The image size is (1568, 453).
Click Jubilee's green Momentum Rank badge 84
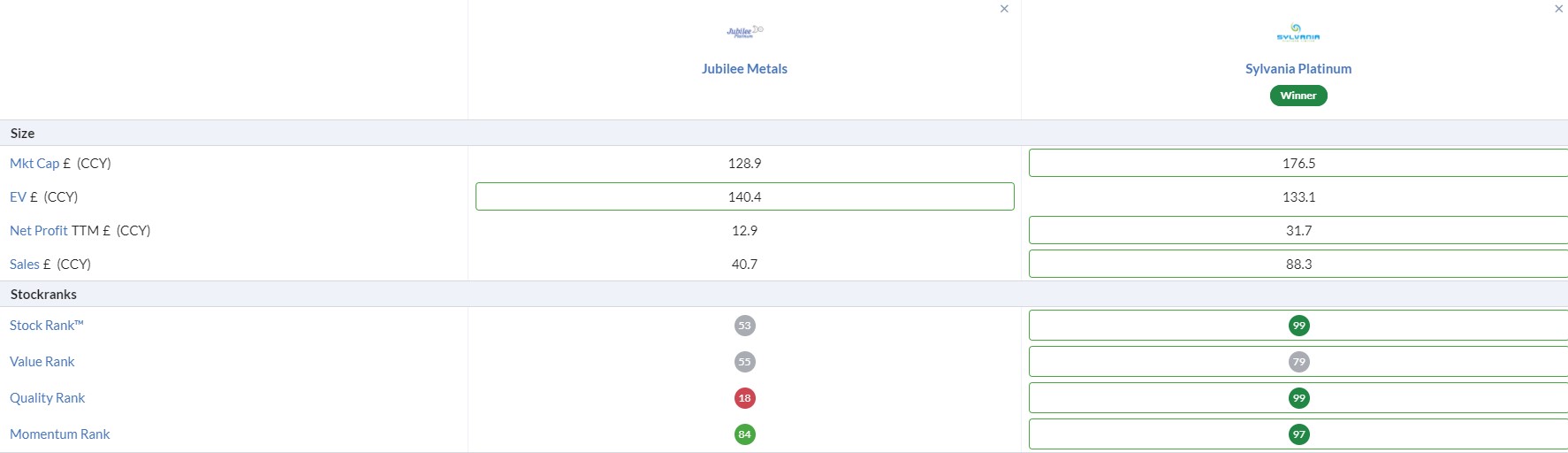pos(745,434)
